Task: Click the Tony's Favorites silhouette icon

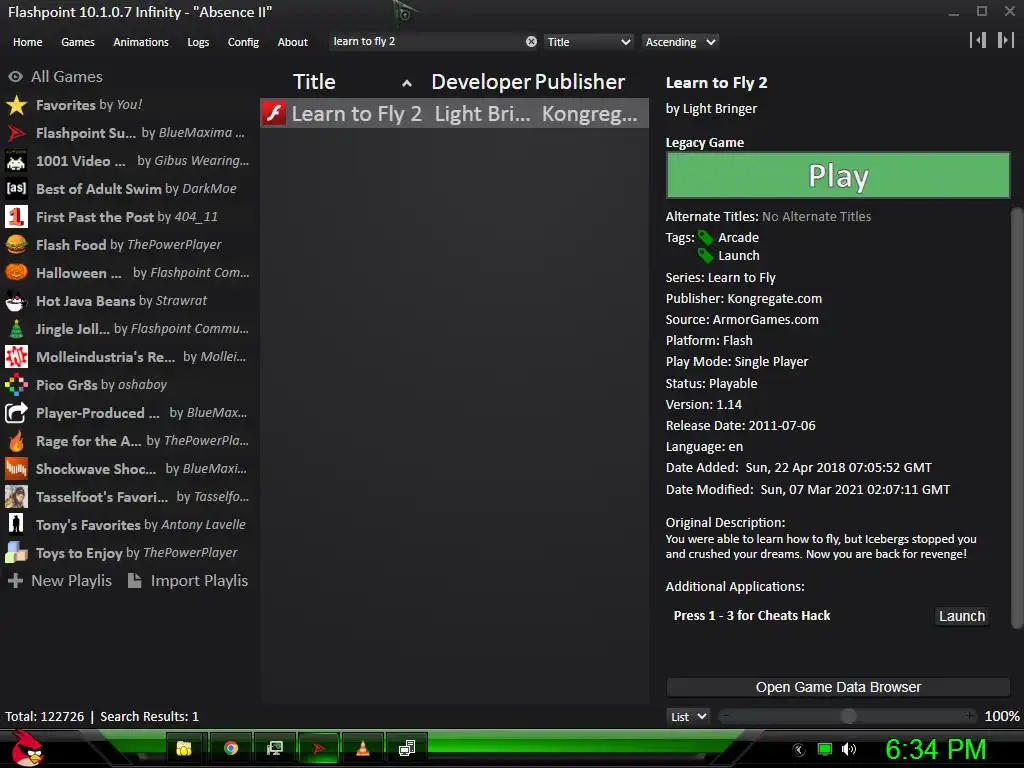Action: click(x=16, y=524)
